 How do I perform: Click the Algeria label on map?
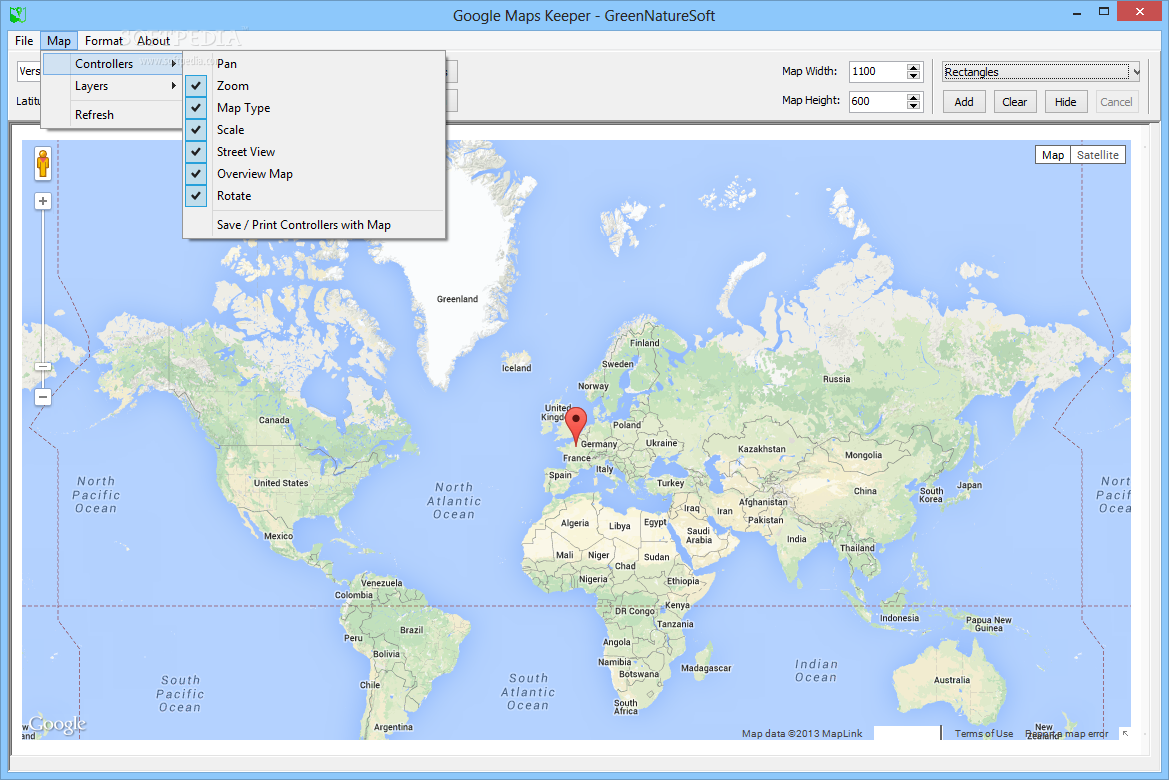tap(575, 523)
